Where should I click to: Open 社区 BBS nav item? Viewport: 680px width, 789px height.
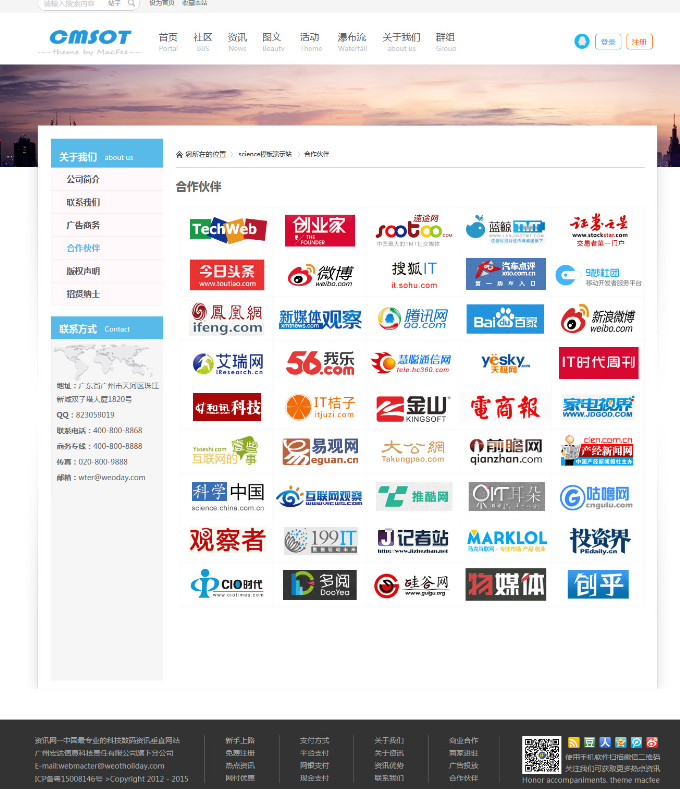coord(203,42)
